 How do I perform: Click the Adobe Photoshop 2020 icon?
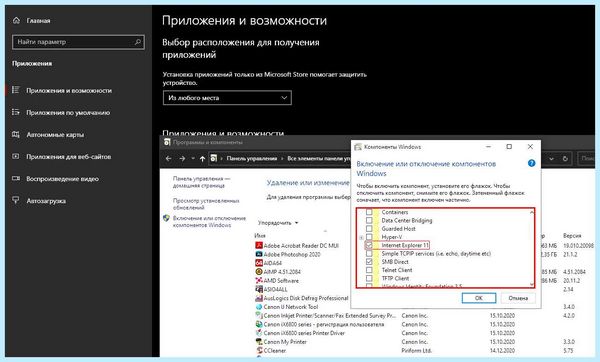tap(259, 254)
